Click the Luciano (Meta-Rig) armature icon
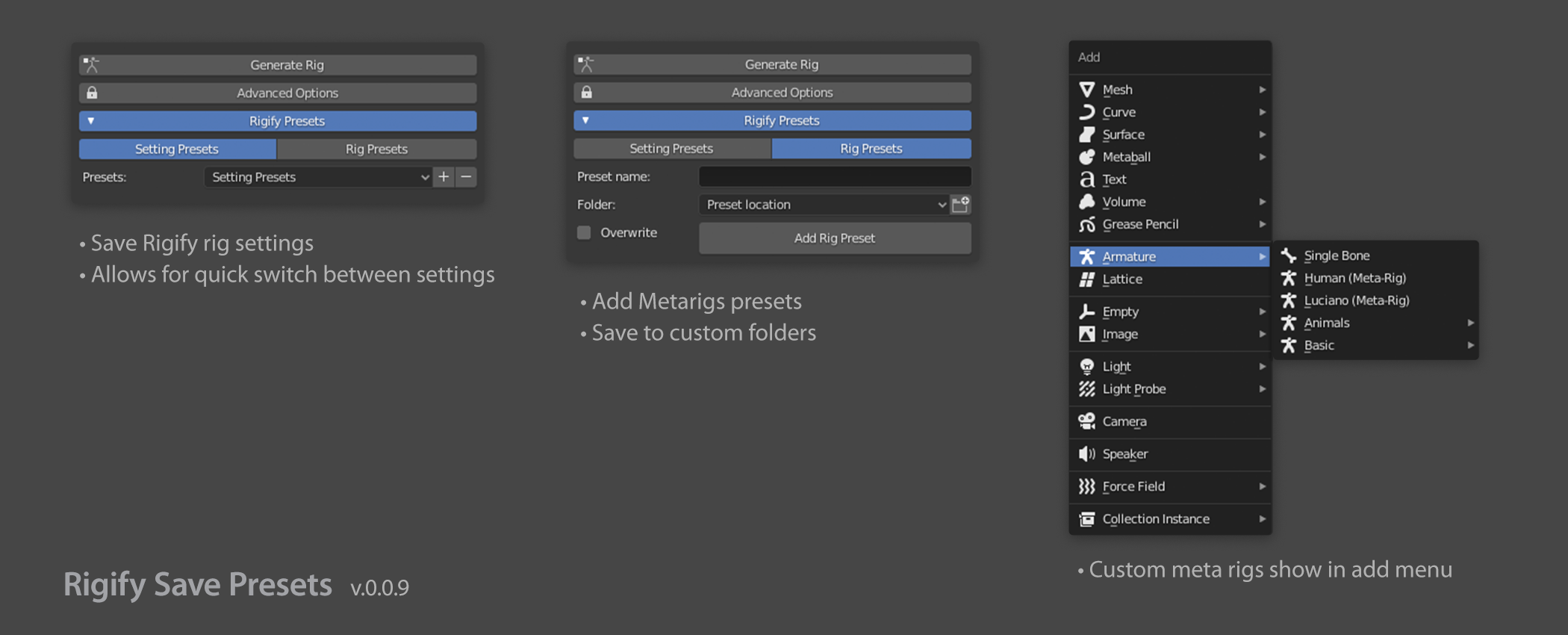Image resolution: width=1568 pixels, height=635 pixels. (1289, 300)
